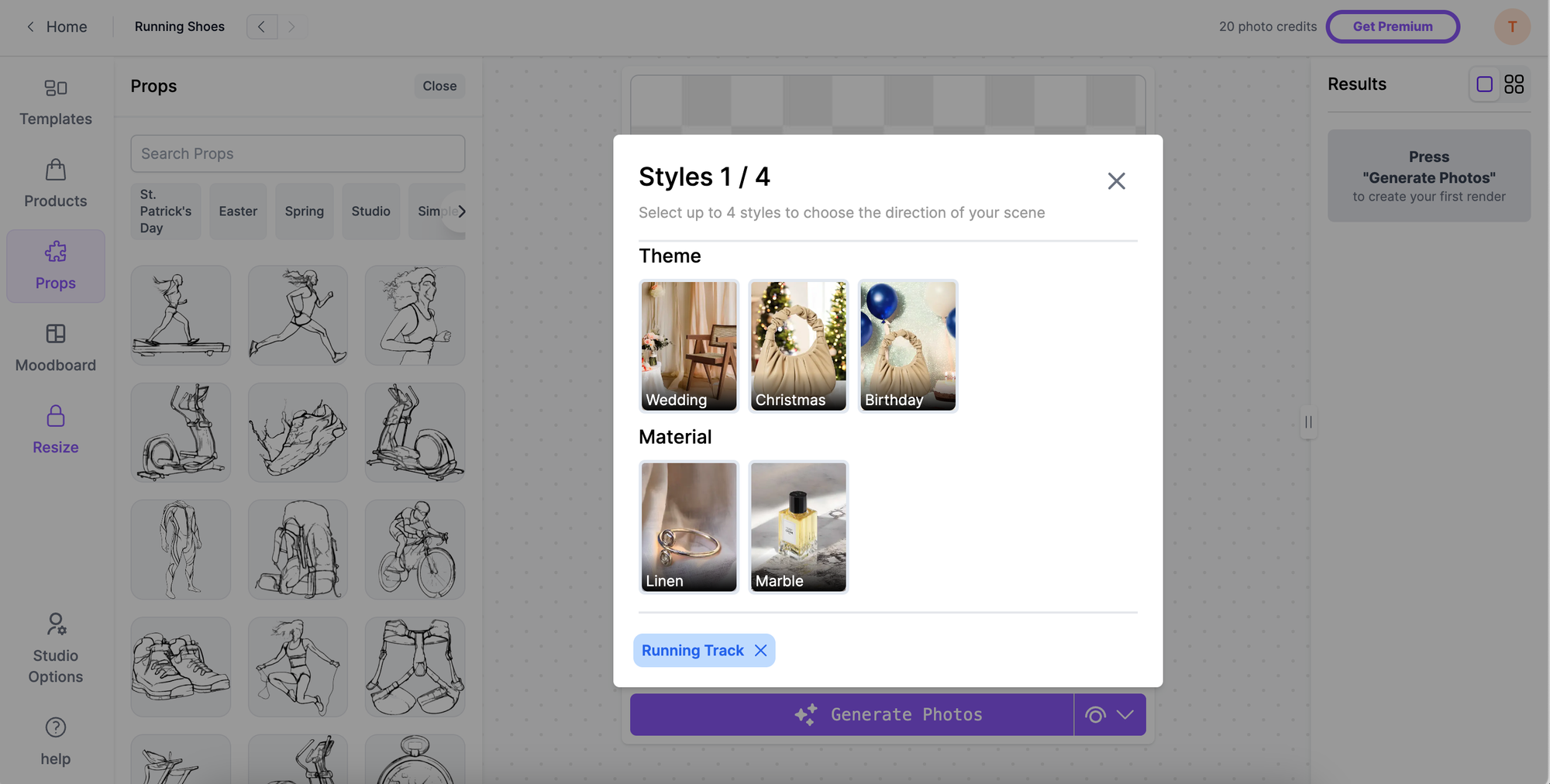Image resolution: width=1550 pixels, height=784 pixels.
Task: Filter props by Easter tag
Action: pyautogui.click(x=238, y=211)
